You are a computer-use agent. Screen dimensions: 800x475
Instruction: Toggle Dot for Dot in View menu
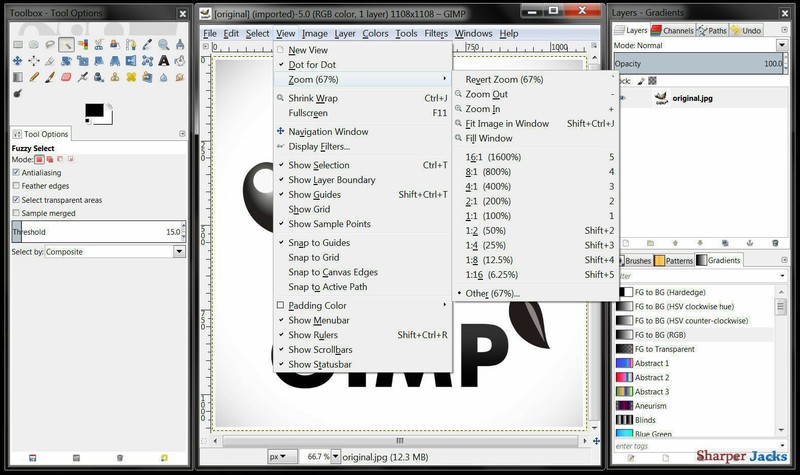pyautogui.click(x=363, y=65)
